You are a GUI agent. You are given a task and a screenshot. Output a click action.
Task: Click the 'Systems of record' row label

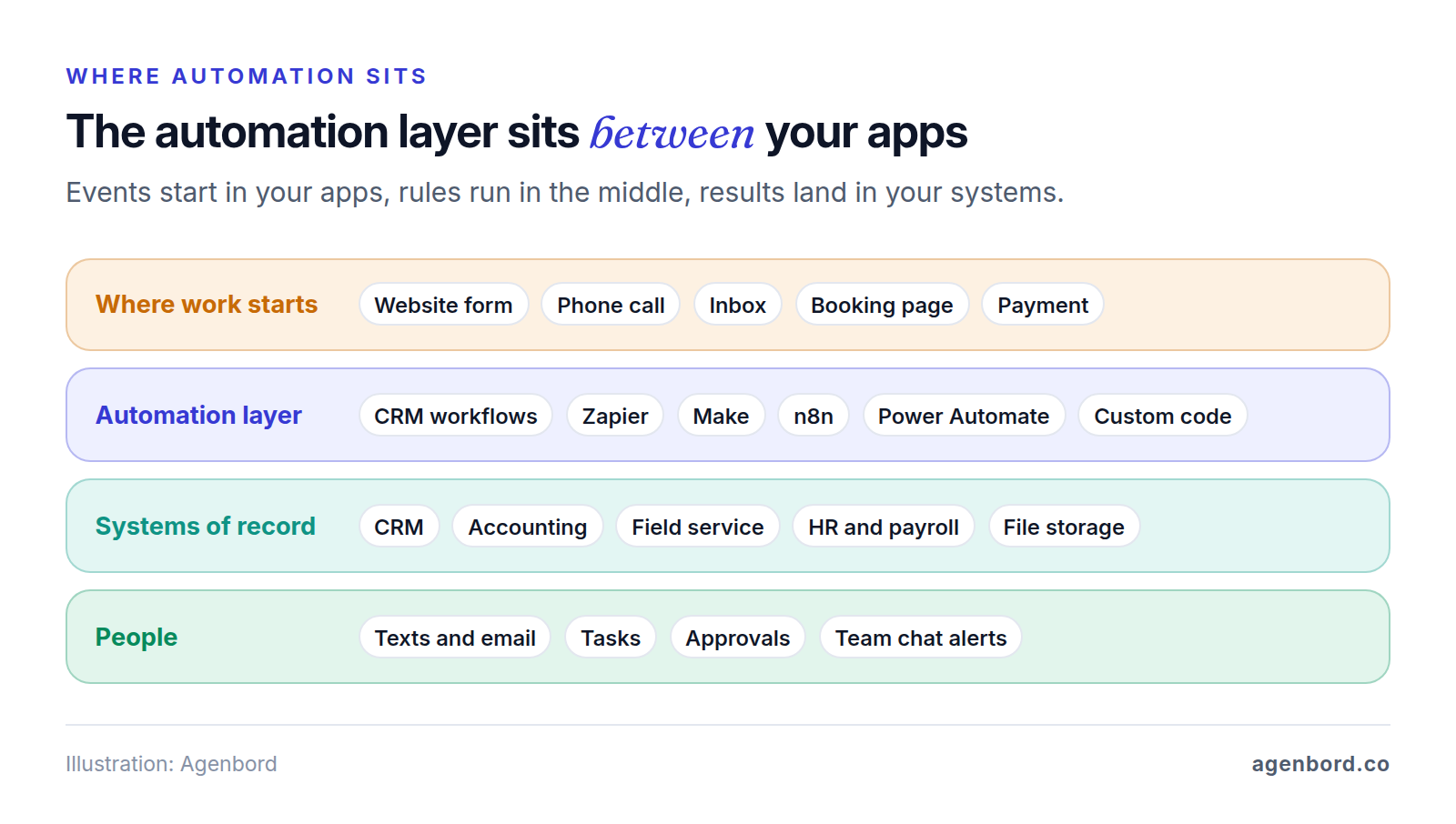(206, 526)
